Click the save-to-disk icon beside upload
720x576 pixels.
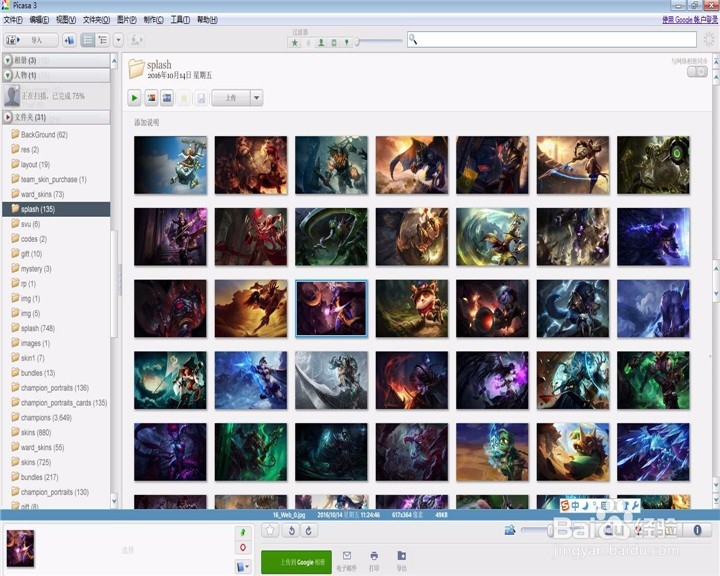click(201, 97)
